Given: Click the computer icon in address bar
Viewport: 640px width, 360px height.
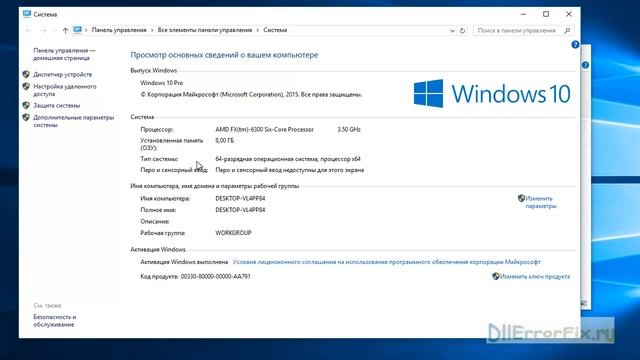Looking at the screenshot, I should tap(78, 30).
